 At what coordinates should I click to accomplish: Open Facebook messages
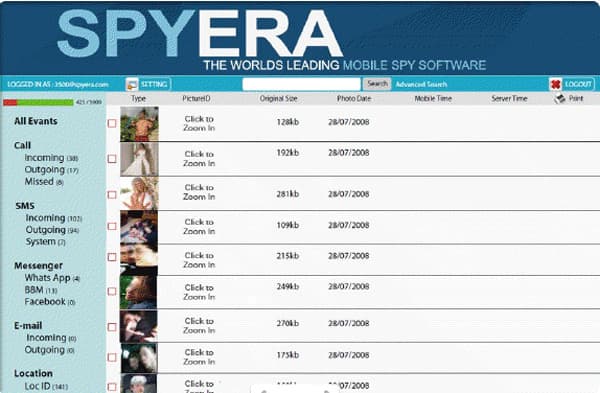[50, 302]
